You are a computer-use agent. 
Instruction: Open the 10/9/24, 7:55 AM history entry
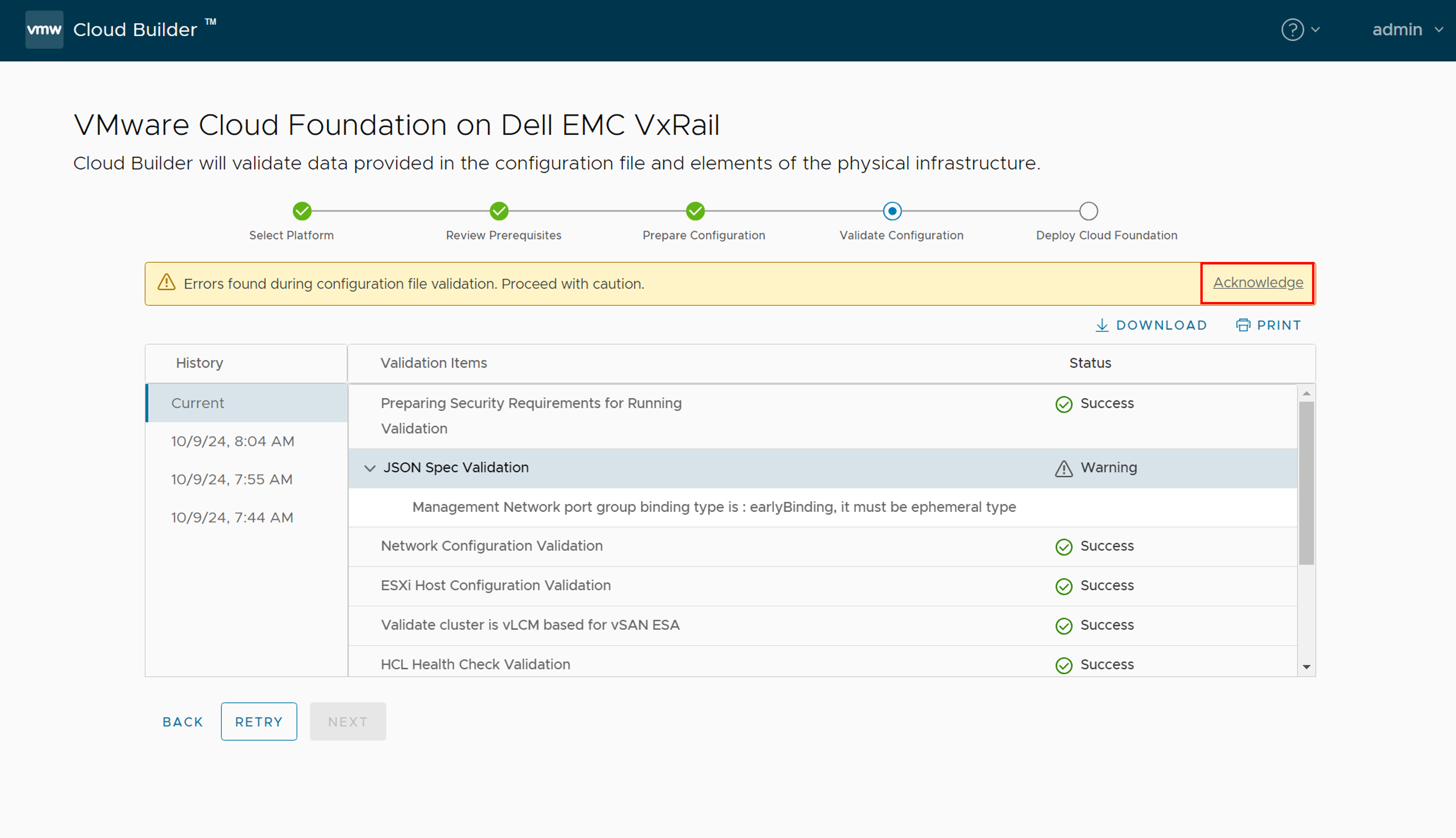[232, 479]
